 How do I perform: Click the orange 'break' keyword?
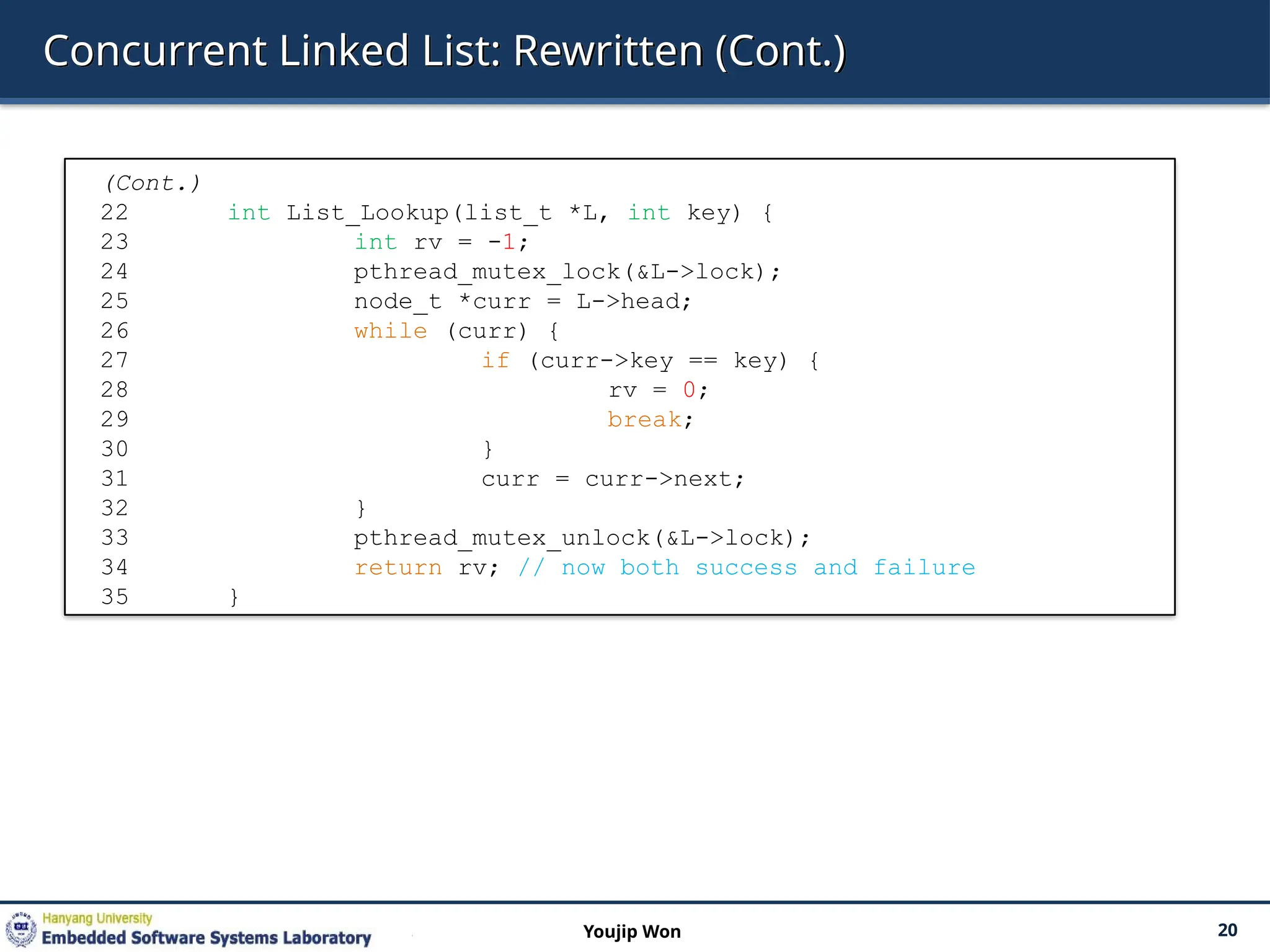(x=644, y=420)
